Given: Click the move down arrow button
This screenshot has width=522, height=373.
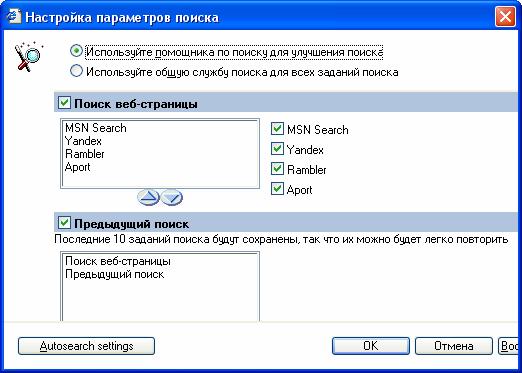Looking at the screenshot, I should 172,197.
